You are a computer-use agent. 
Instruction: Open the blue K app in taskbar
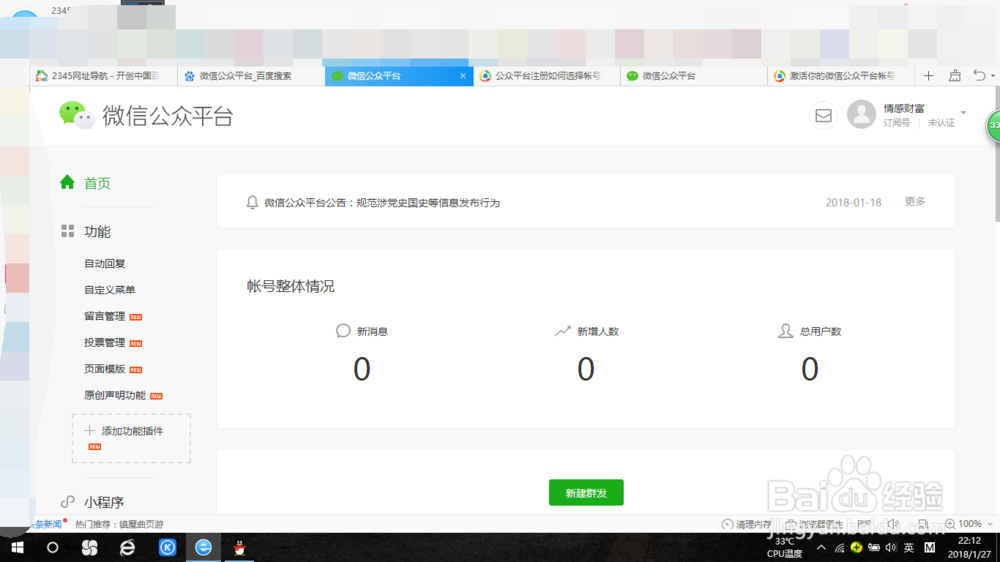(x=167, y=547)
